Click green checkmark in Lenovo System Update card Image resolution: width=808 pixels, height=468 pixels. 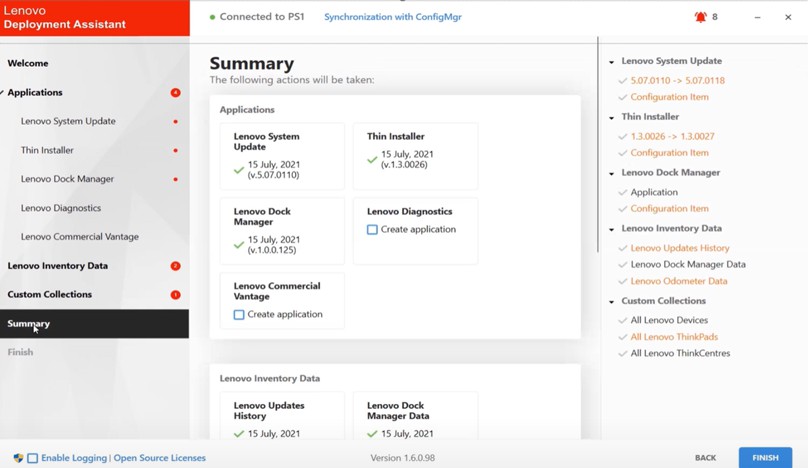tap(239, 170)
